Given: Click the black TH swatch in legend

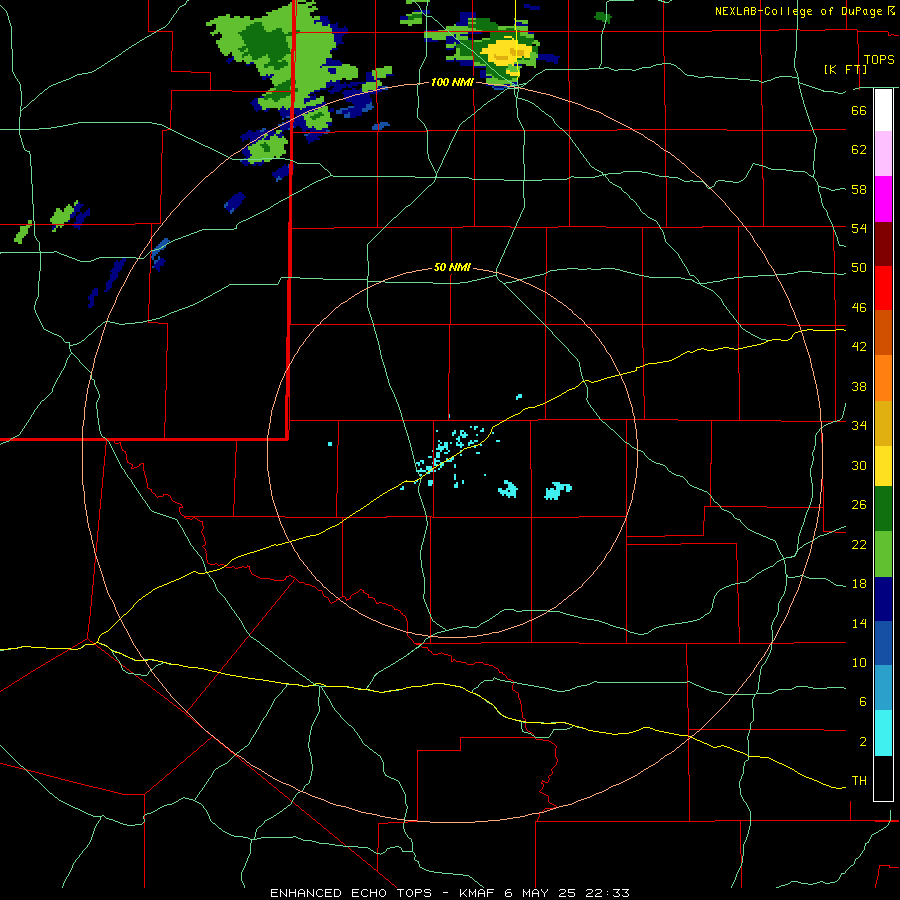Looking at the screenshot, I should pos(883,778).
